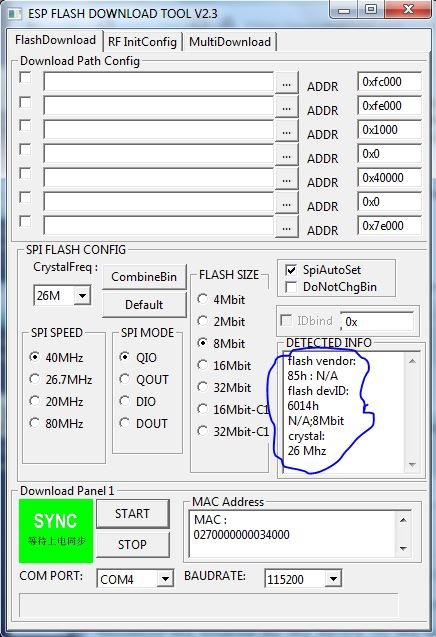Select 40MHz SPI speed

(x=56, y=357)
